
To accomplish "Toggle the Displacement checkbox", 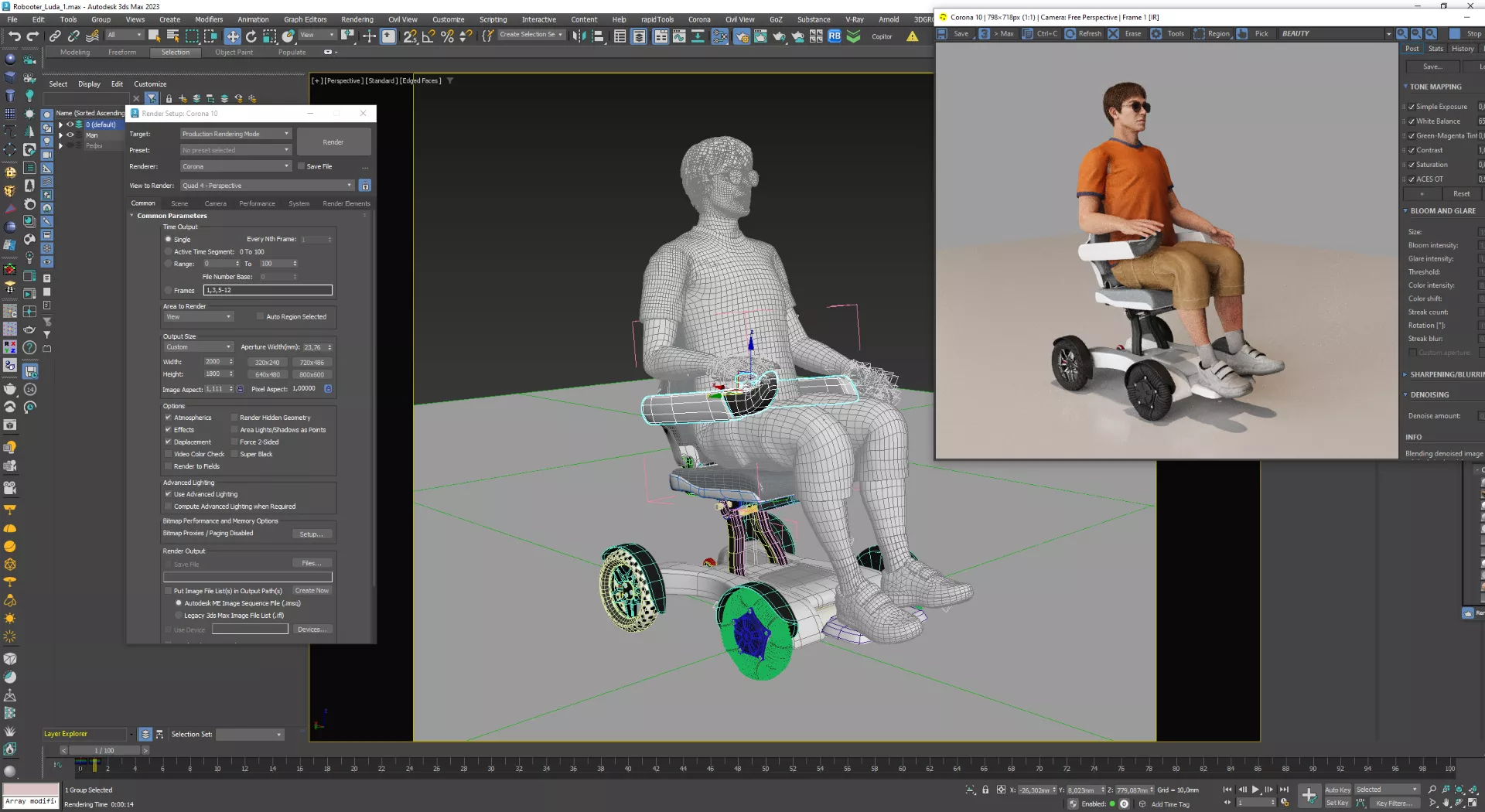I will 168,442.
